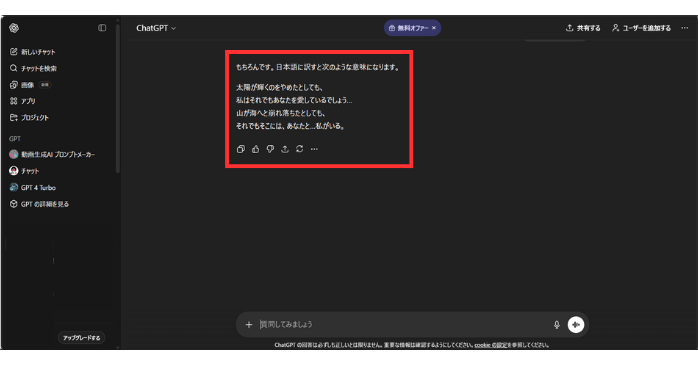Click the ChatGPT logo icon in sidebar
The width and height of the screenshot is (698, 365).
tap(14, 28)
